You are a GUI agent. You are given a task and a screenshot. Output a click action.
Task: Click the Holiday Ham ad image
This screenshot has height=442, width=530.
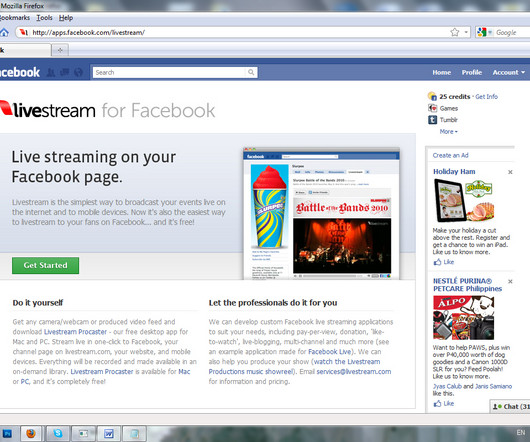coord(464,200)
